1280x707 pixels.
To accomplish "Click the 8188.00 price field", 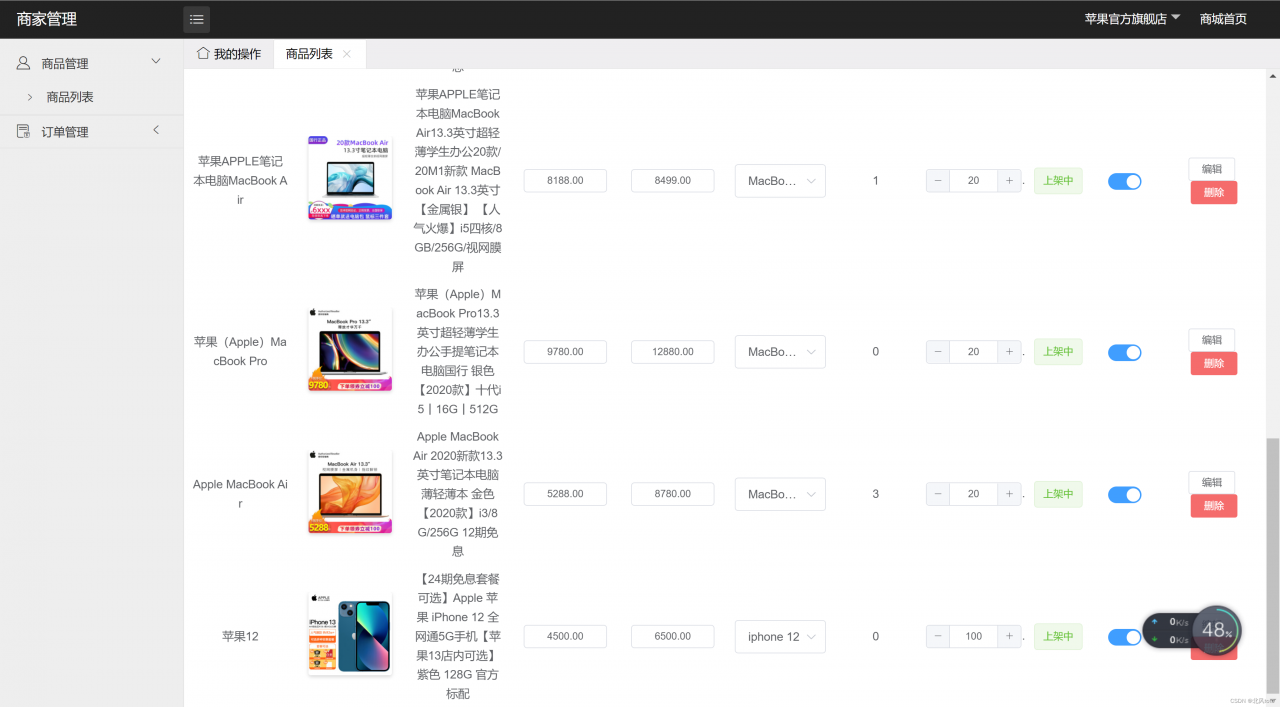I will [565, 181].
